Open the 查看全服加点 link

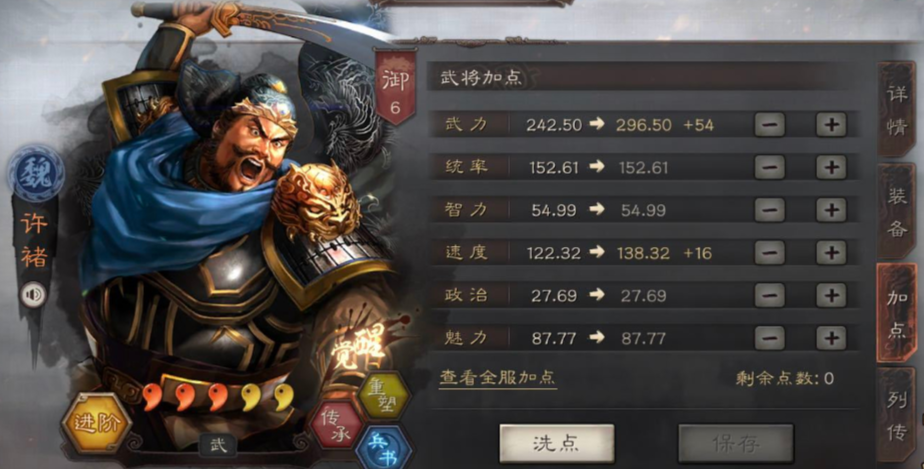(x=498, y=377)
